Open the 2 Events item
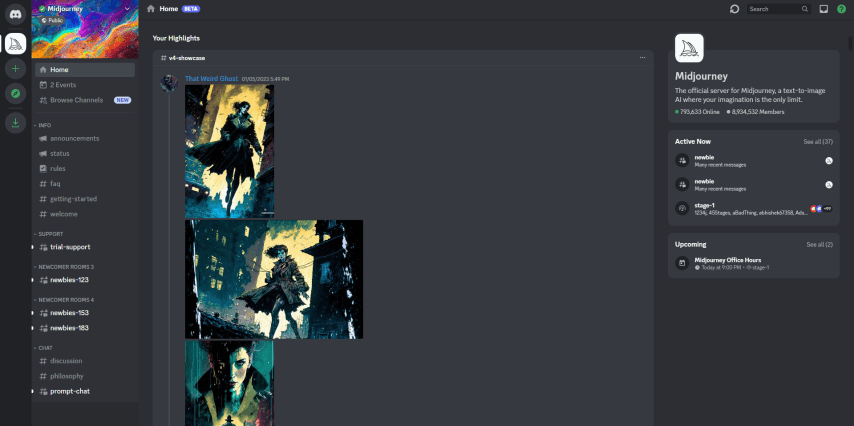The width and height of the screenshot is (854, 426). coord(66,85)
